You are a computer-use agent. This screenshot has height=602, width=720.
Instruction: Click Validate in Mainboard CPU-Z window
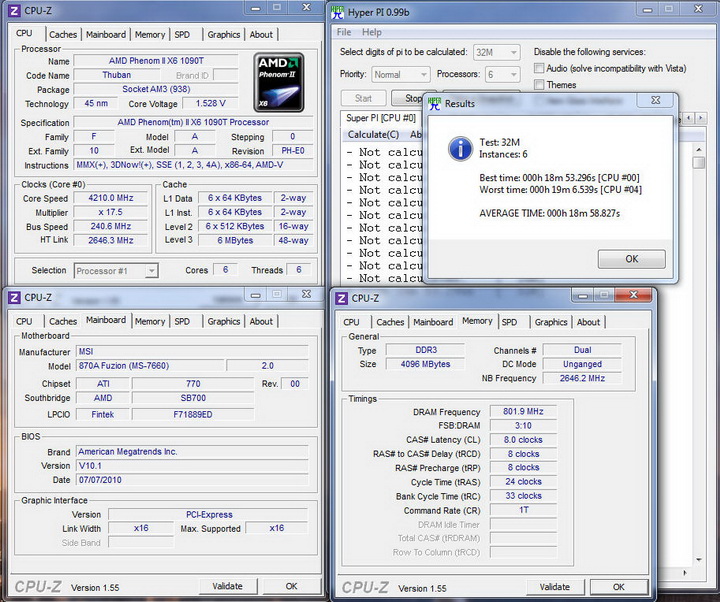click(227, 586)
